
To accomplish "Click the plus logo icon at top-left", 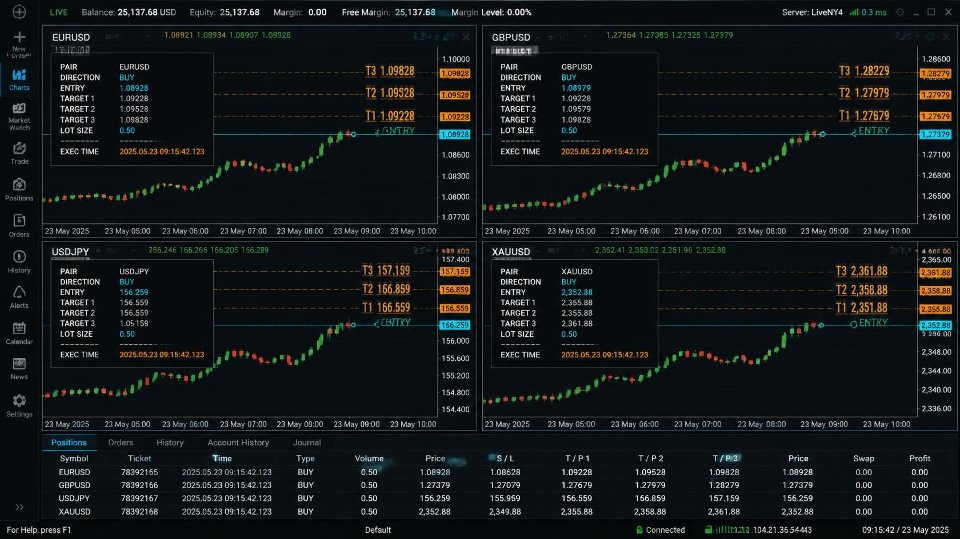I will click(19, 12).
